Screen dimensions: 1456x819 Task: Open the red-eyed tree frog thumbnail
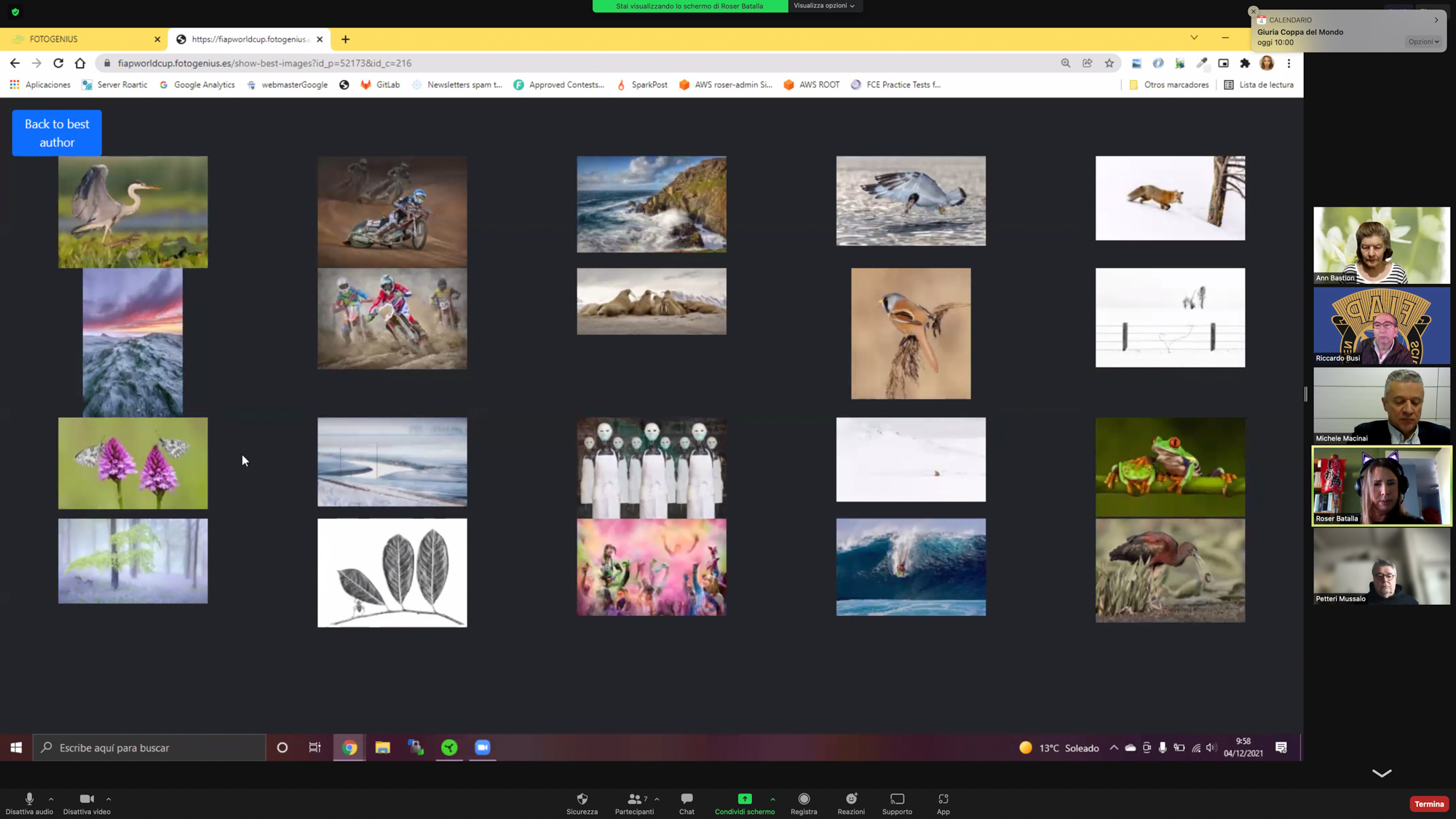point(1170,467)
